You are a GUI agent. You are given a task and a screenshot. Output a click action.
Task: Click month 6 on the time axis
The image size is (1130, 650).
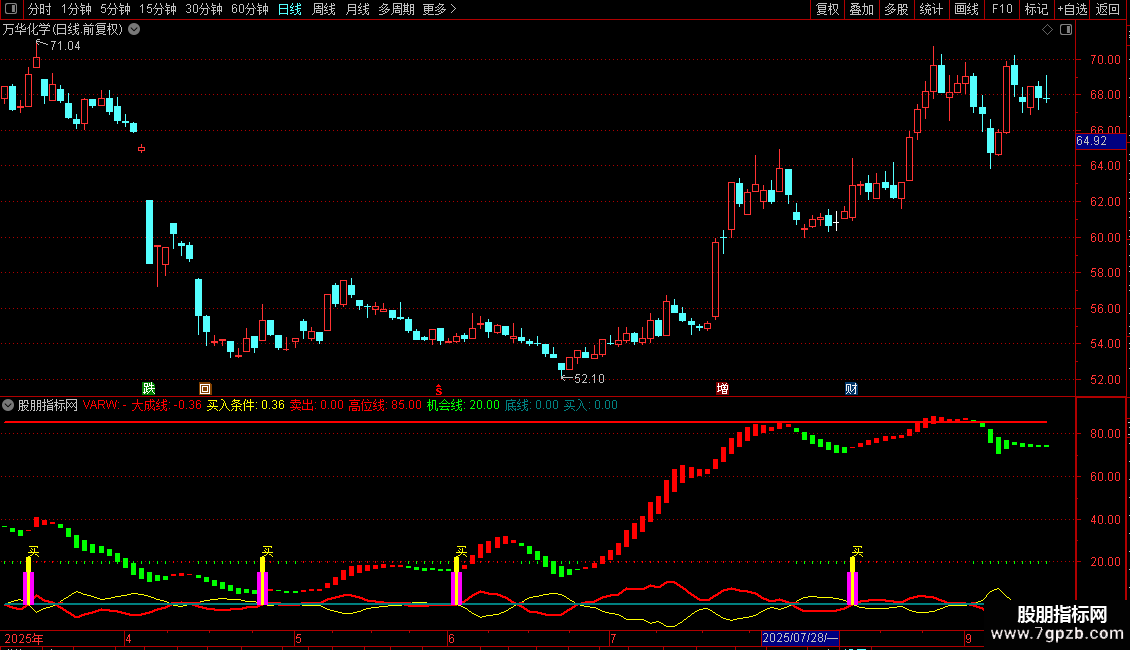[451, 638]
